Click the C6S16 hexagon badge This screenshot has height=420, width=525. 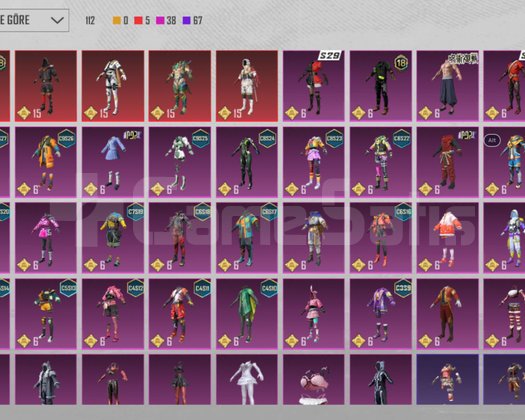point(403,212)
